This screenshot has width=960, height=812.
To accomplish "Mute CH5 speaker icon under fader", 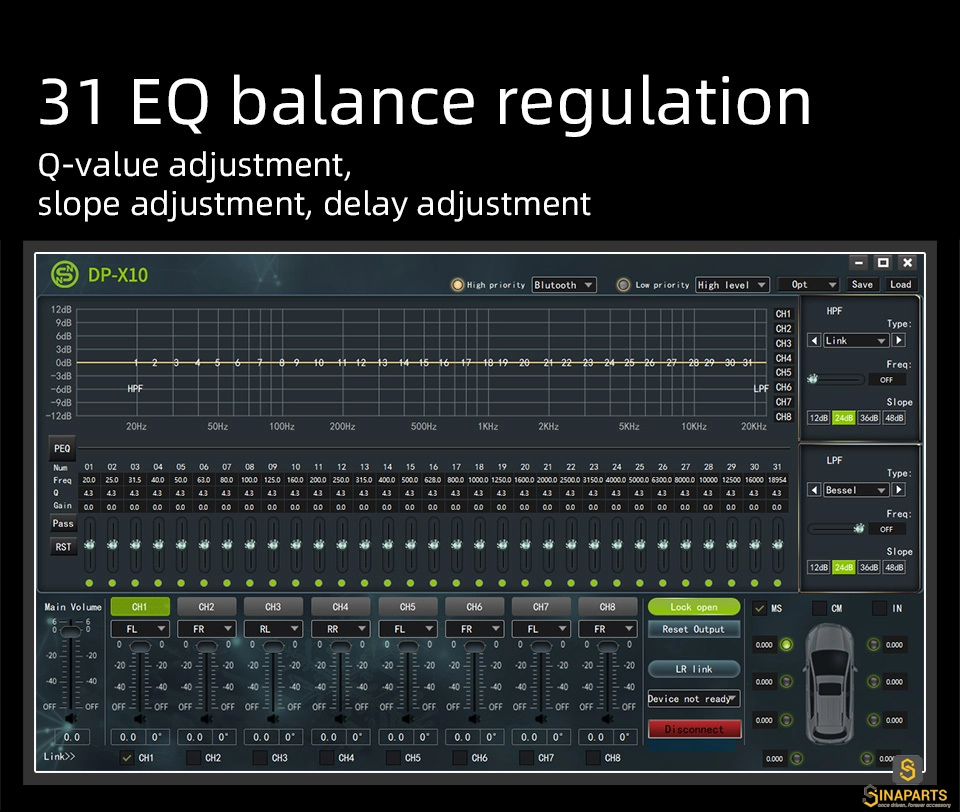I will pos(408,718).
